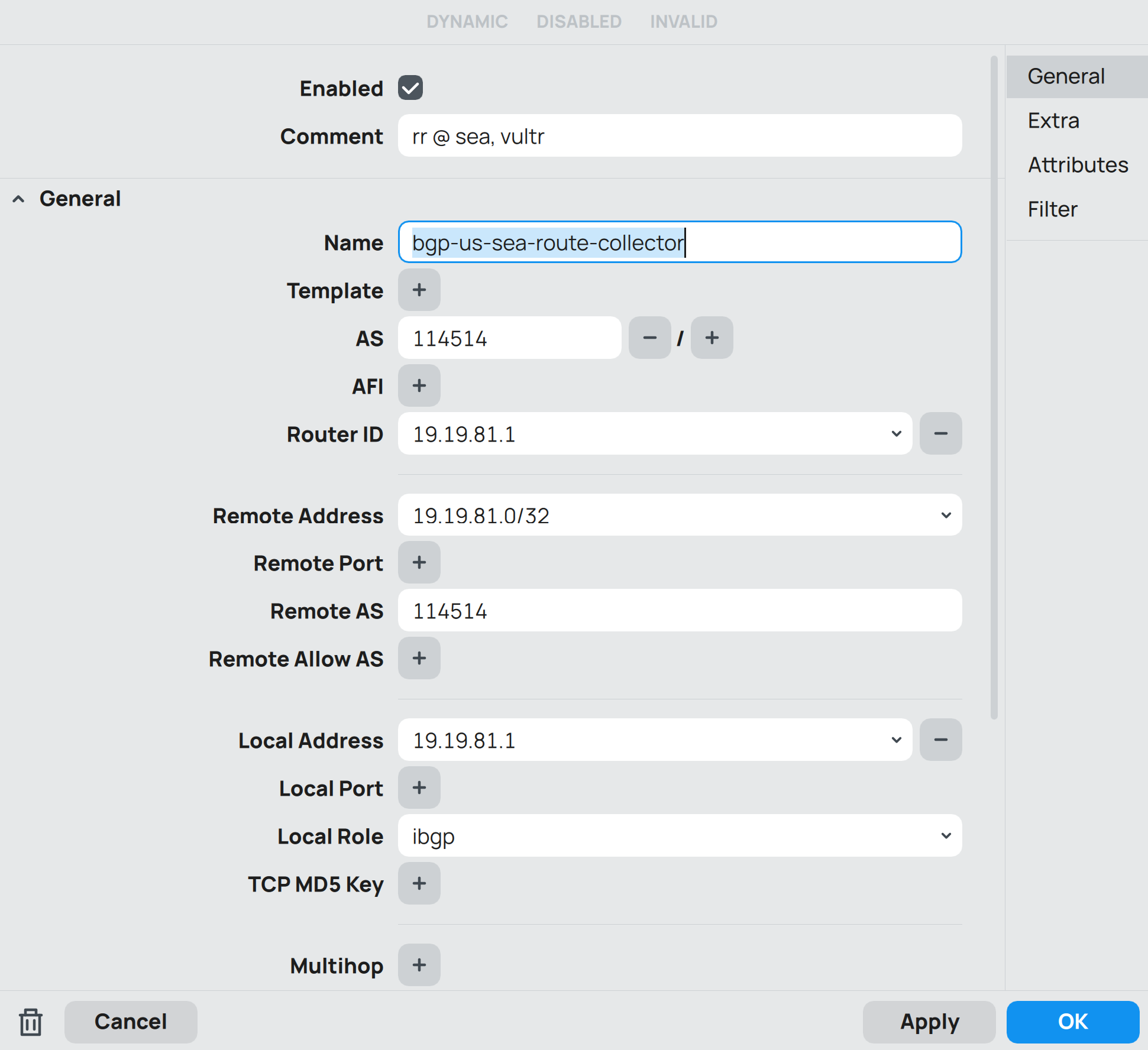Click plus icon next to AFI
Viewport: 1148px width, 1050px height.
point(419,385)
